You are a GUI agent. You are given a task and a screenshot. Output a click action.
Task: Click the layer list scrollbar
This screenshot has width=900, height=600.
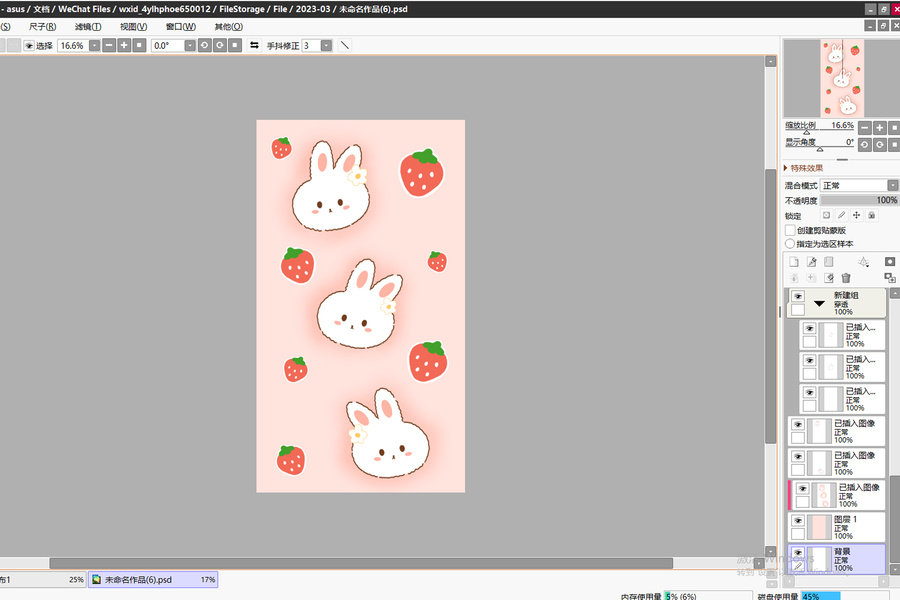click(x=895, y=519)
